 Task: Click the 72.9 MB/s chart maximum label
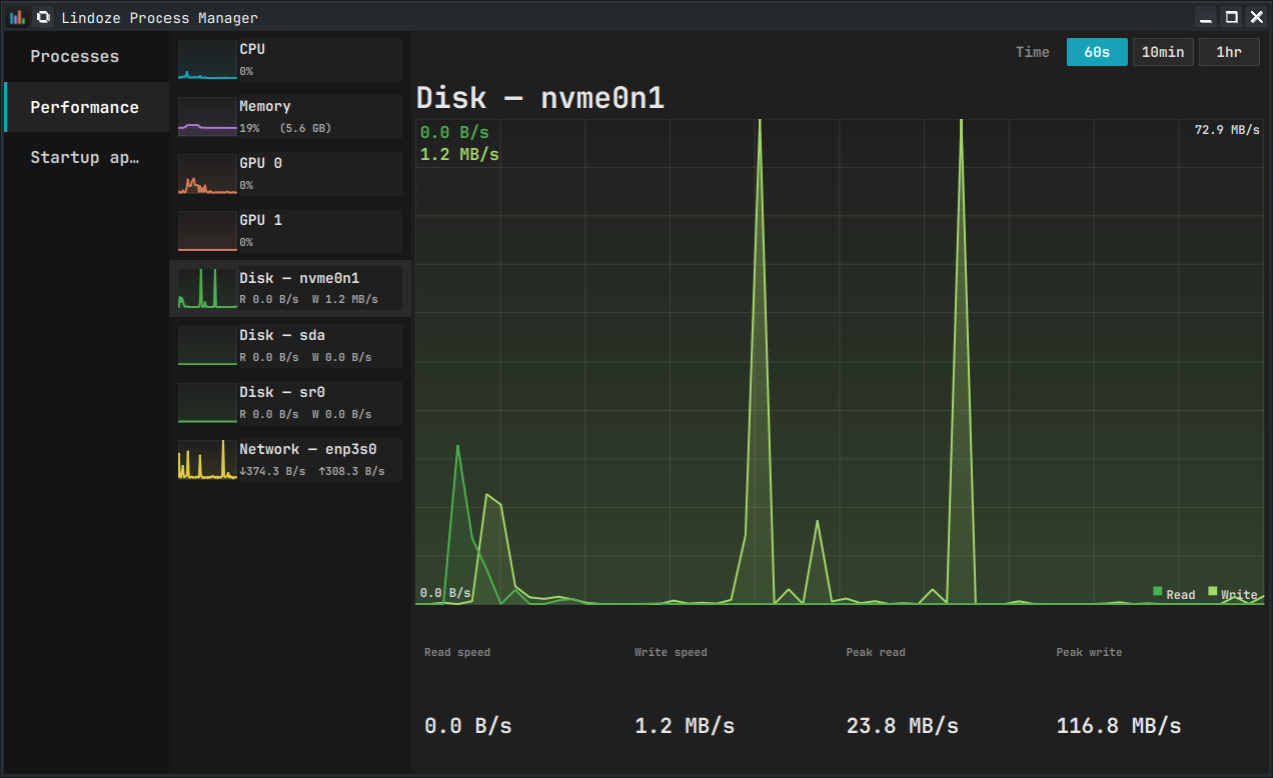1227,130
